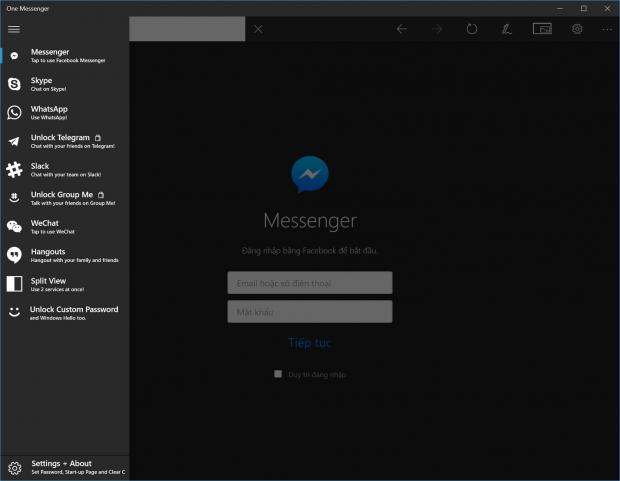This screenshot has height=481, width=620.
Task: Go back using the left arrow
Action: click(x=402, y=29)
